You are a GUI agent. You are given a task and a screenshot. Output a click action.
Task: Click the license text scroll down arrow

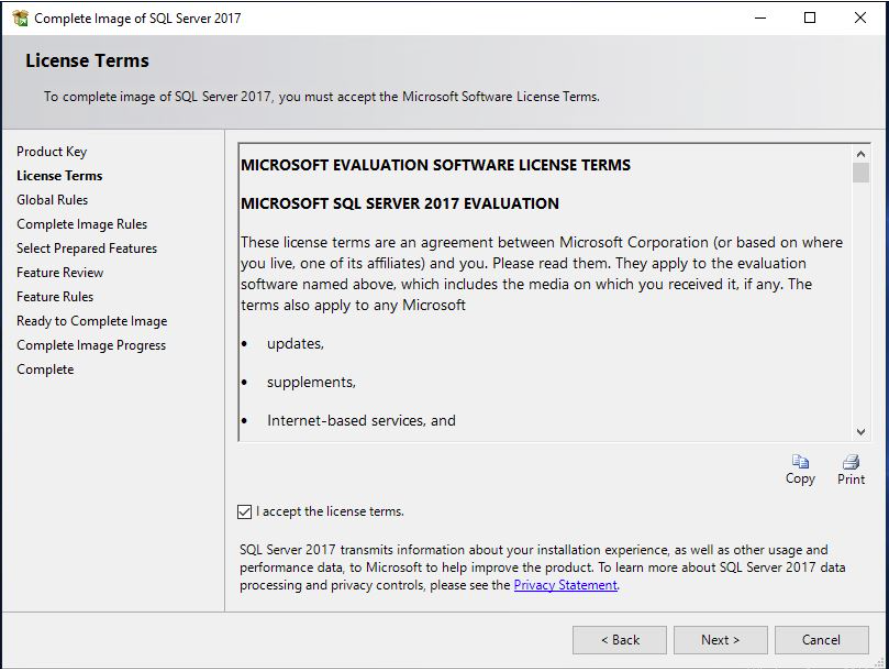[x=861, y=432]
